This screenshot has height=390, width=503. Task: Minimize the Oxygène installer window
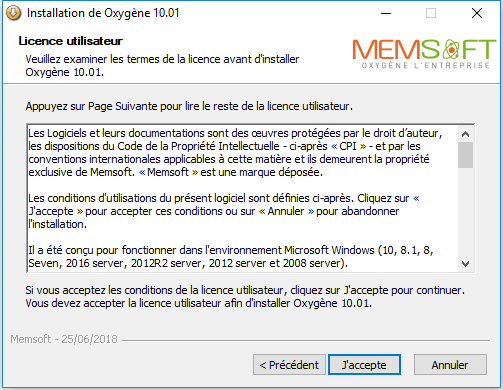point(386,13)
